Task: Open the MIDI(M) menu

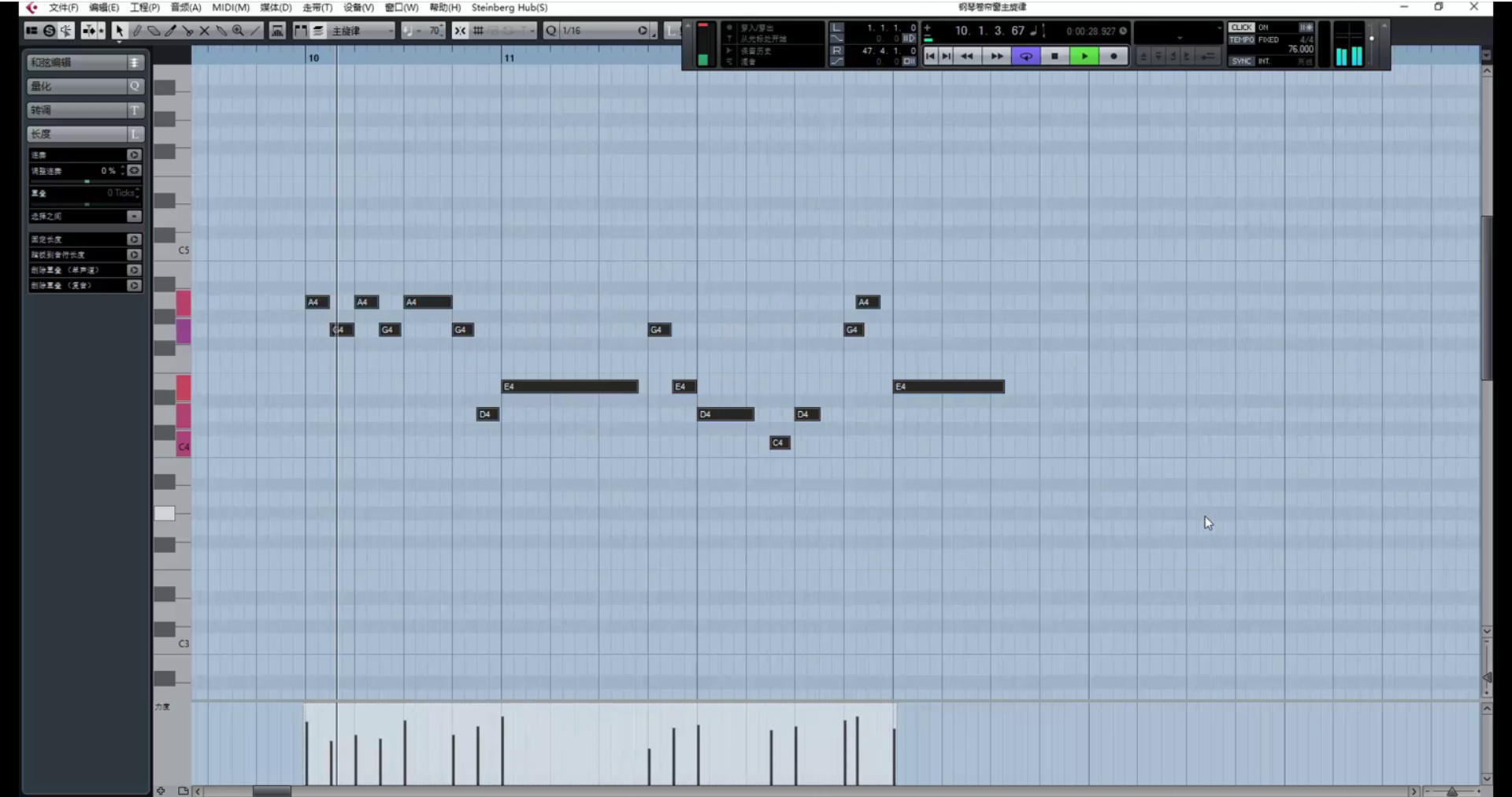Action: click(x=231, y=7)
